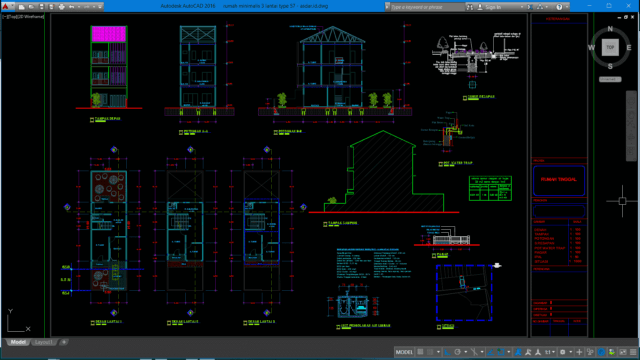
Task: Open Snap settings dropdown arrow
Action: [438, 352]
